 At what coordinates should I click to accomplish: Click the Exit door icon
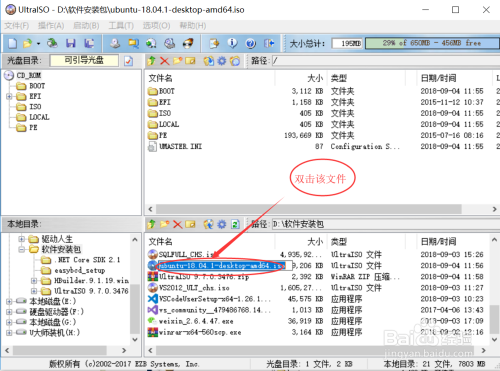coord(269,43)
